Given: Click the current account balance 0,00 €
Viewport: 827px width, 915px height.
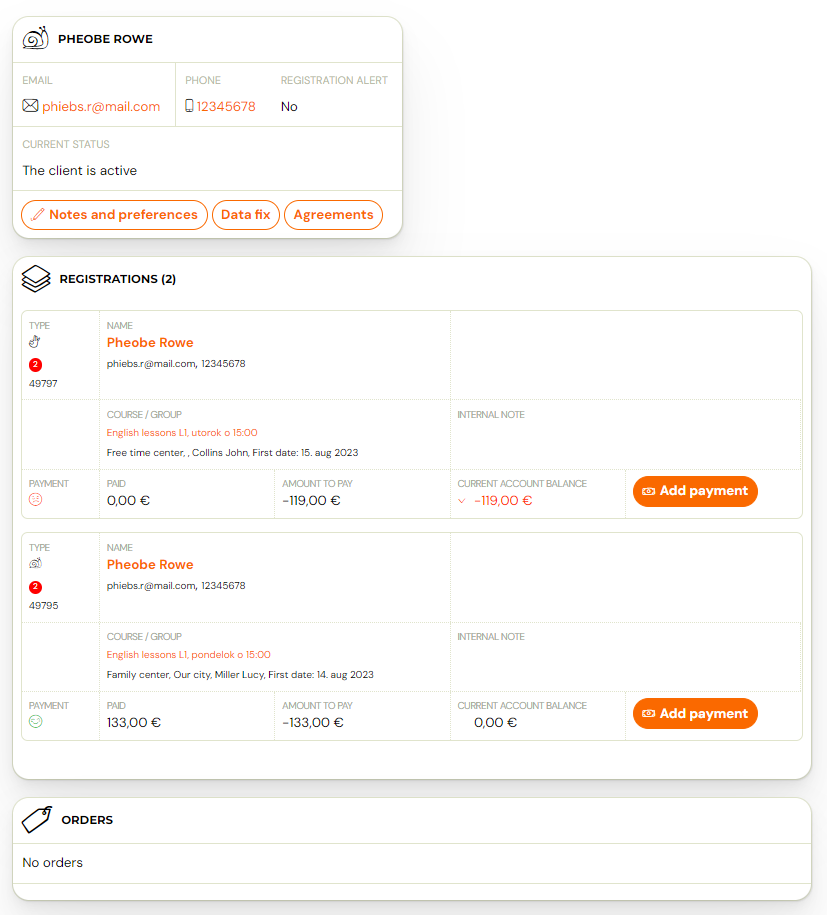Looking at the screenshot, I should (x=495, y=722).
